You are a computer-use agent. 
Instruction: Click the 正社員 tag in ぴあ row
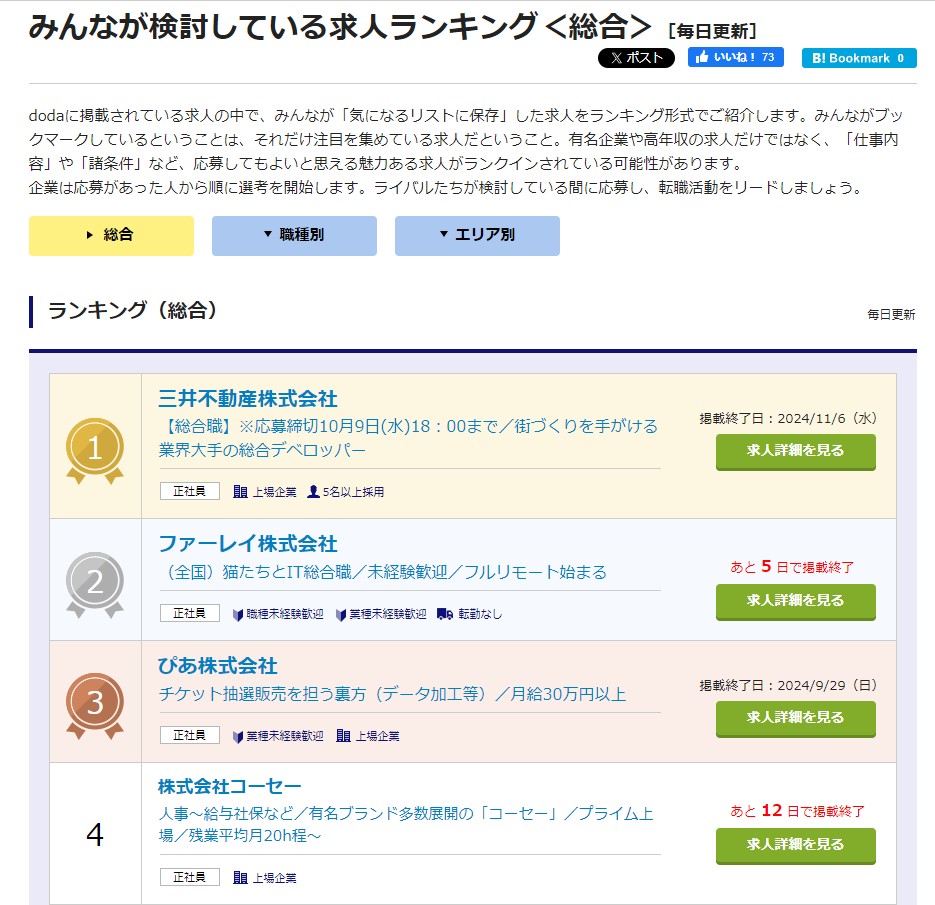coord(190,735)
